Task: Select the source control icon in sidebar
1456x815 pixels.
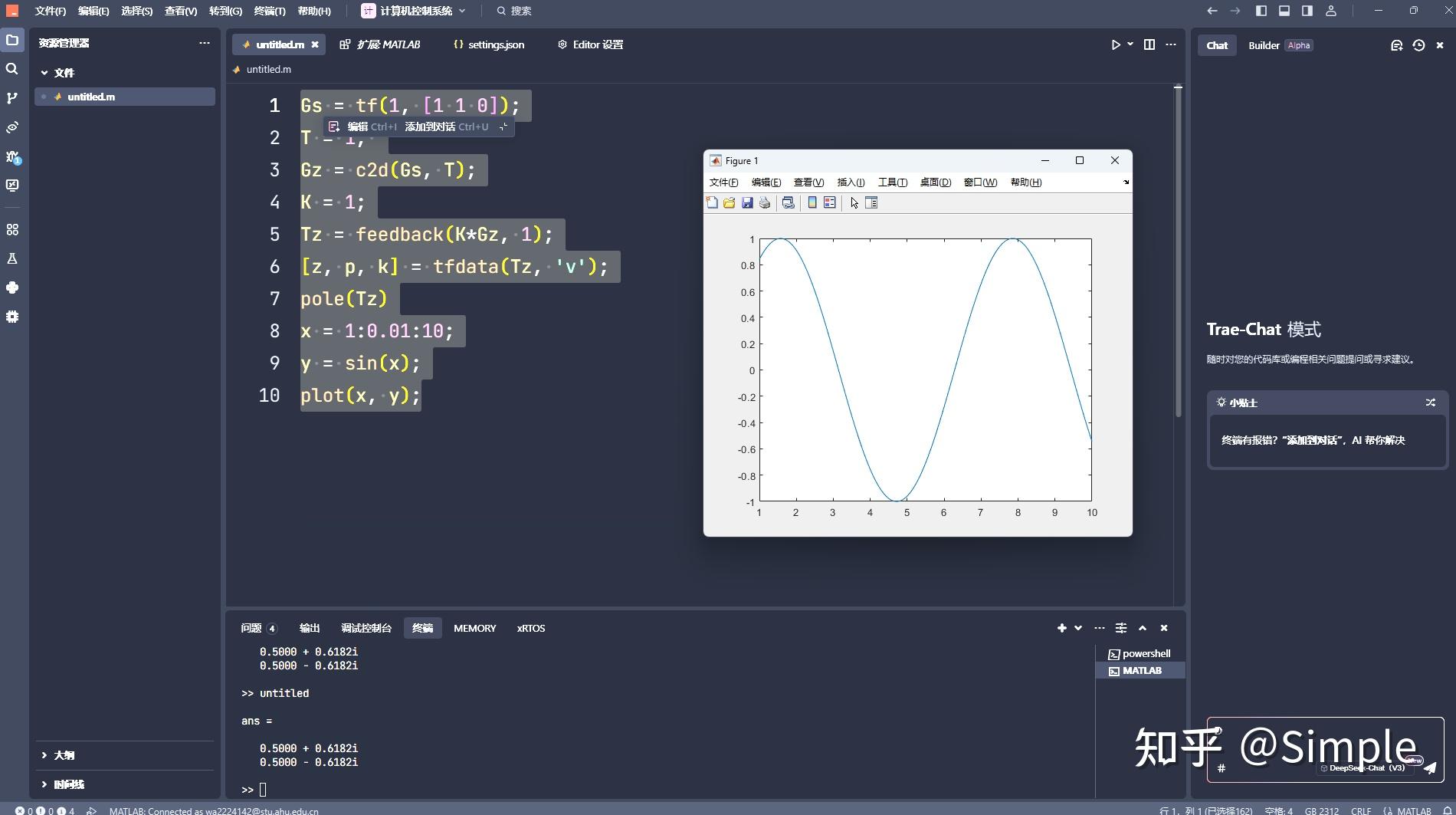Action: (11, 97)
